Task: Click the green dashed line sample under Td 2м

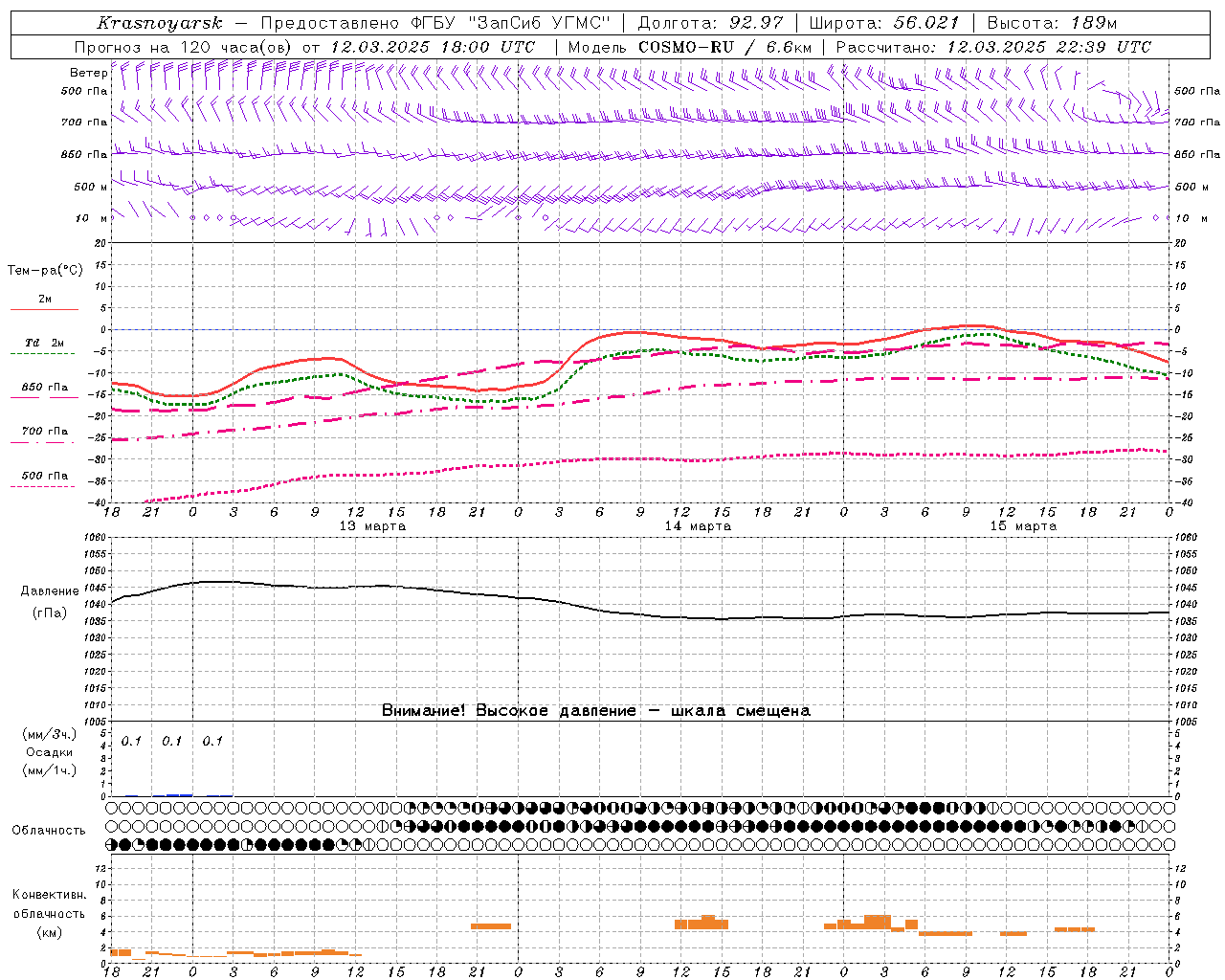Action: 42,353
